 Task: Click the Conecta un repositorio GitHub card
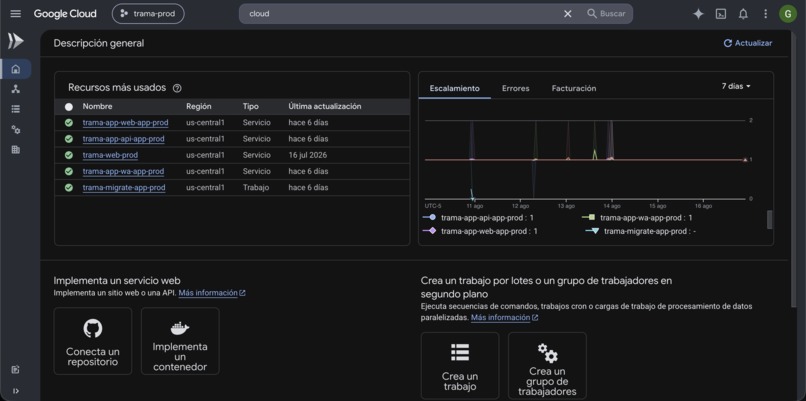pyautogui.click(x=93, y=341)
